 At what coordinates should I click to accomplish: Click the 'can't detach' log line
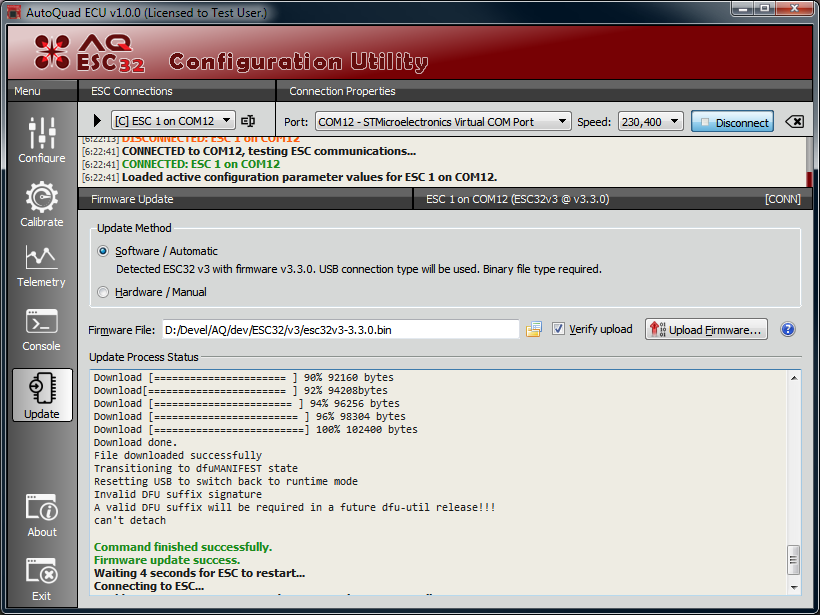coord(130,520)
